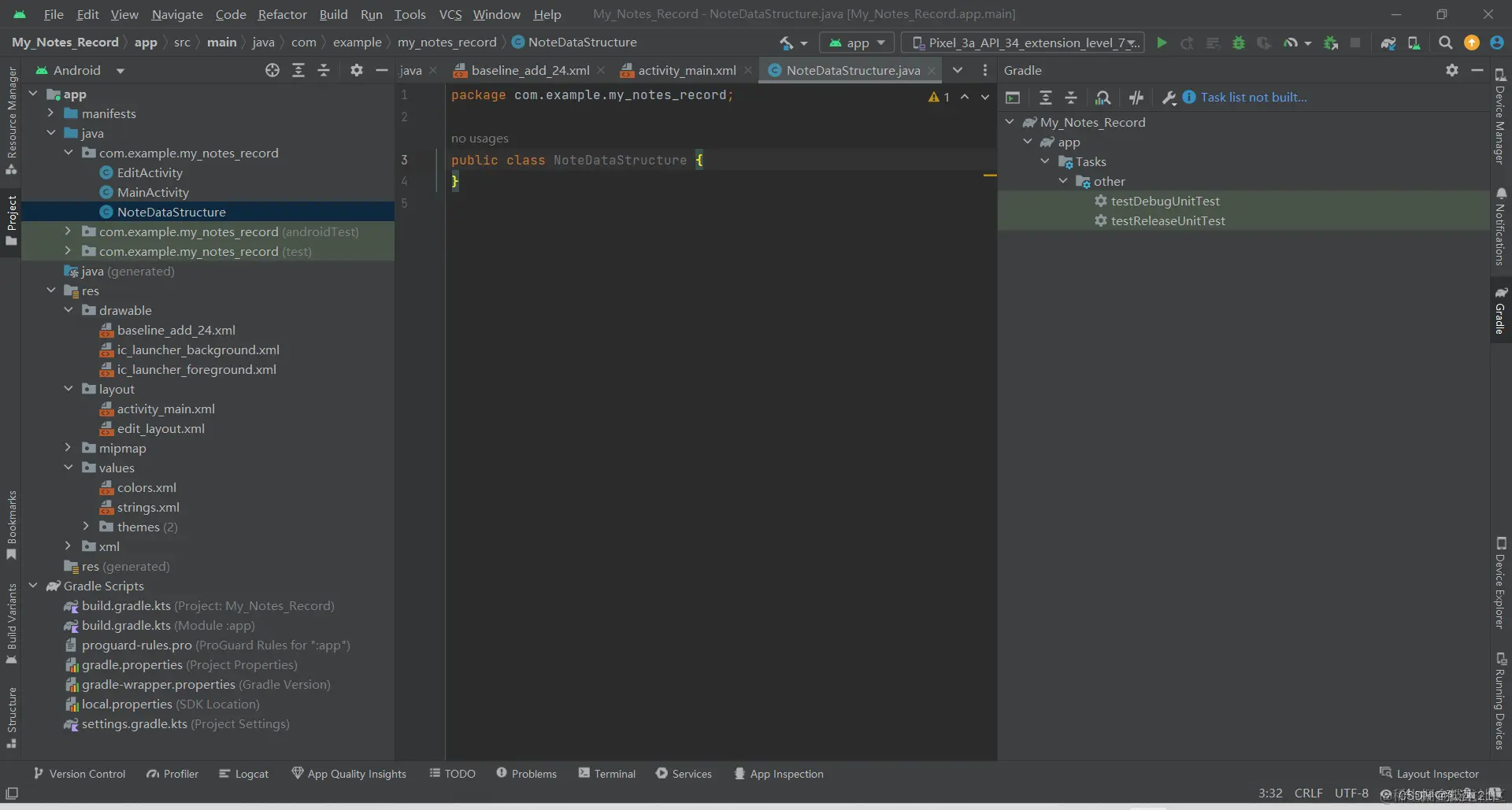Open Search Everywhere magnifier icon

tap(1445, 43)
